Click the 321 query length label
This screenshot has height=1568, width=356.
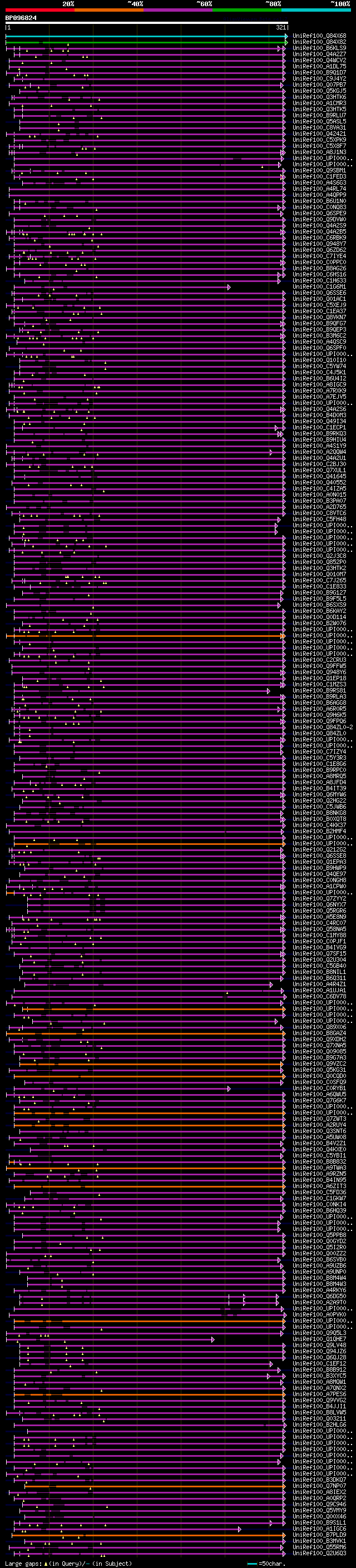click(x=280, y=28)
